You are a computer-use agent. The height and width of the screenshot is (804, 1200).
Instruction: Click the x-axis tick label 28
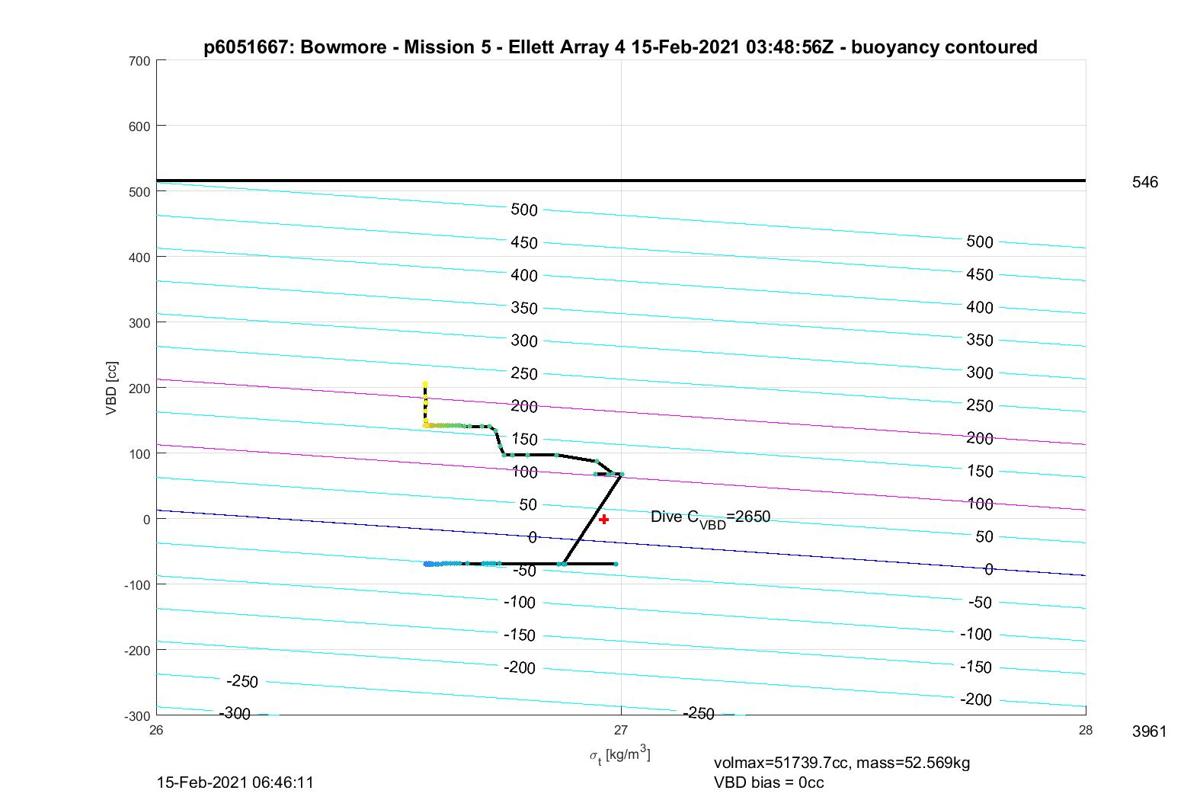1086,730
